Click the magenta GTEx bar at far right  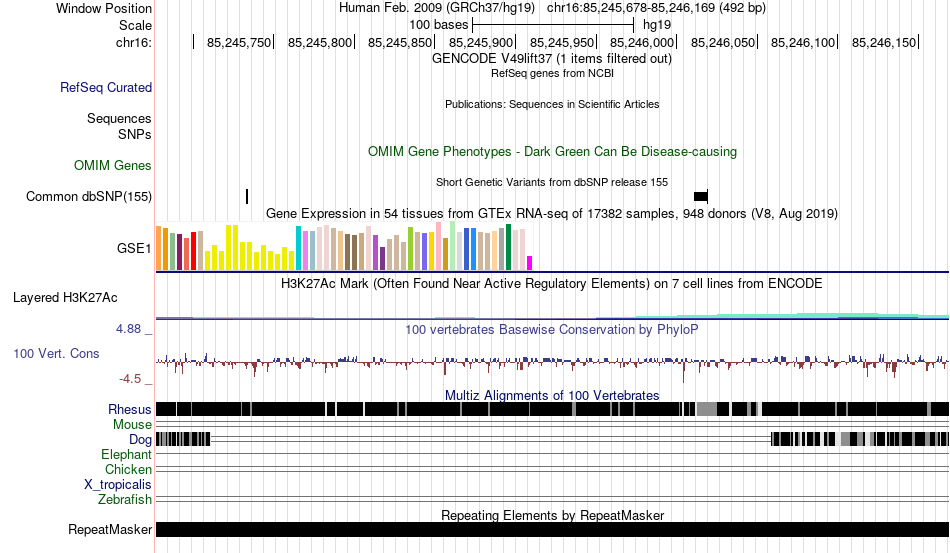coord(530,263)
